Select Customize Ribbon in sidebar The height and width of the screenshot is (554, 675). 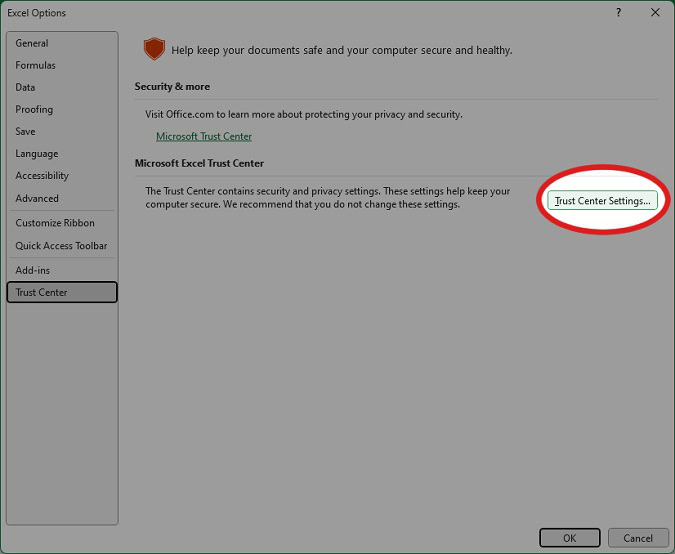62,223
